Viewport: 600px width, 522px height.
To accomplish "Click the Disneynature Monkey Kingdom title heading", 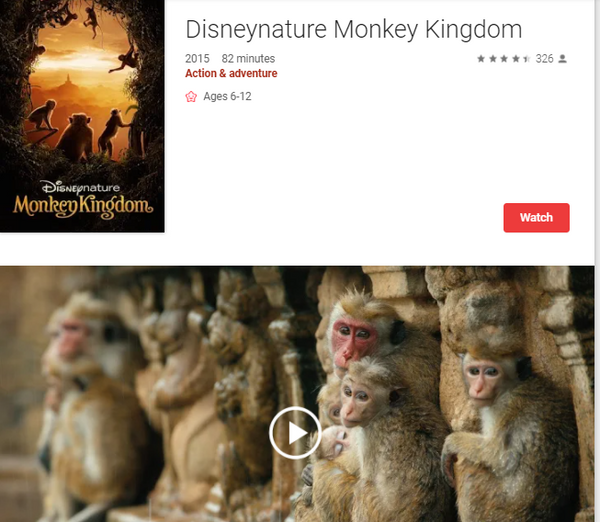I will (354, 29).
